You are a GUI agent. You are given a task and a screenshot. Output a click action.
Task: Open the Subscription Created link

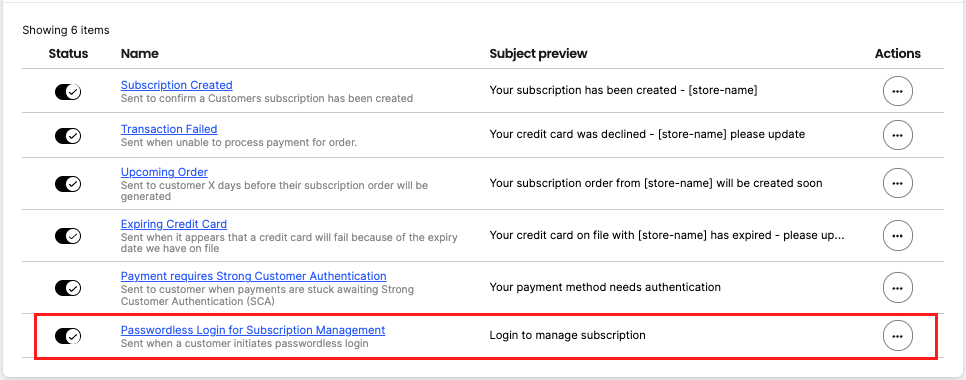(177, 85)
